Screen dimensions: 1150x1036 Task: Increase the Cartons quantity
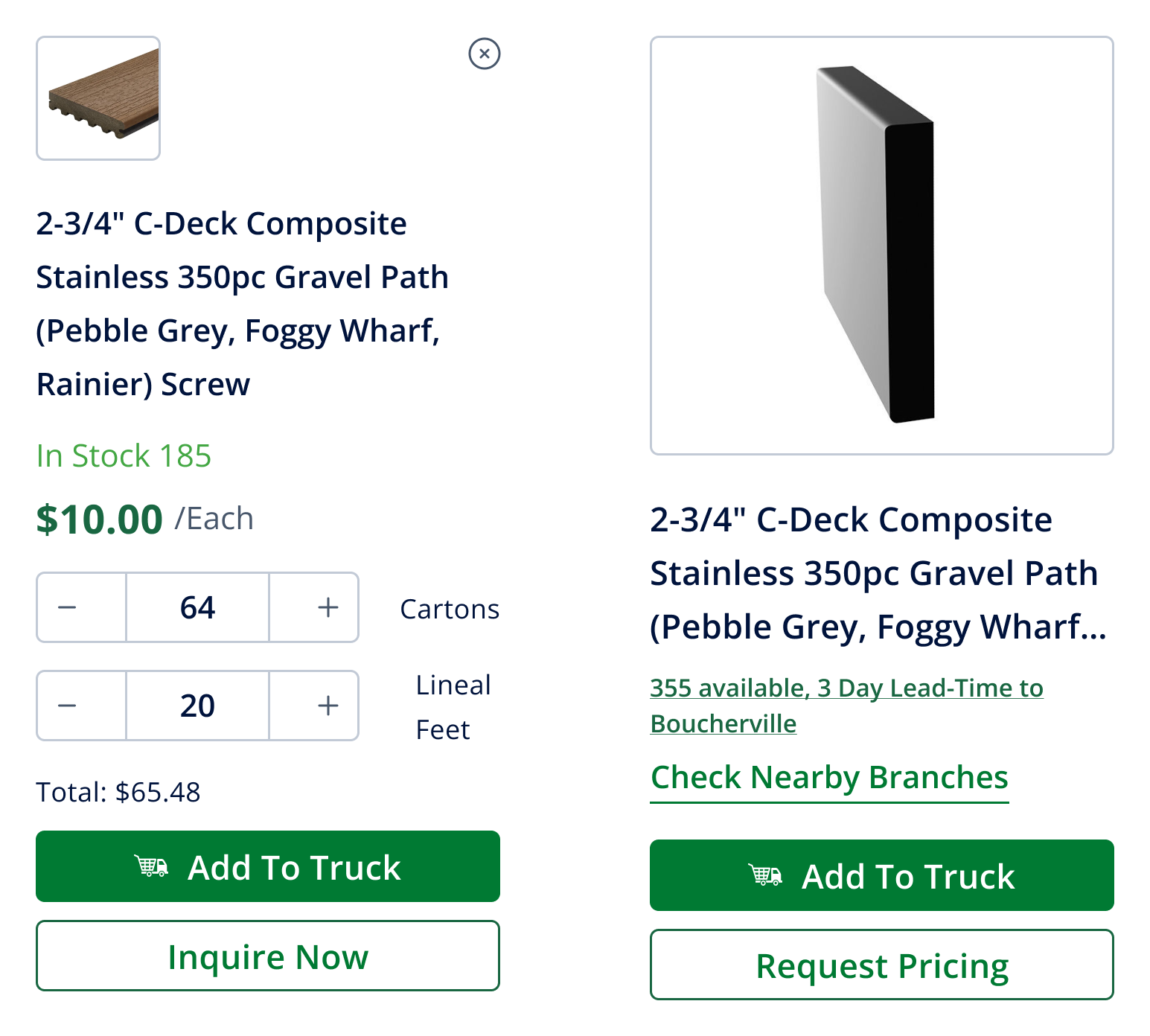pos(328,607)
